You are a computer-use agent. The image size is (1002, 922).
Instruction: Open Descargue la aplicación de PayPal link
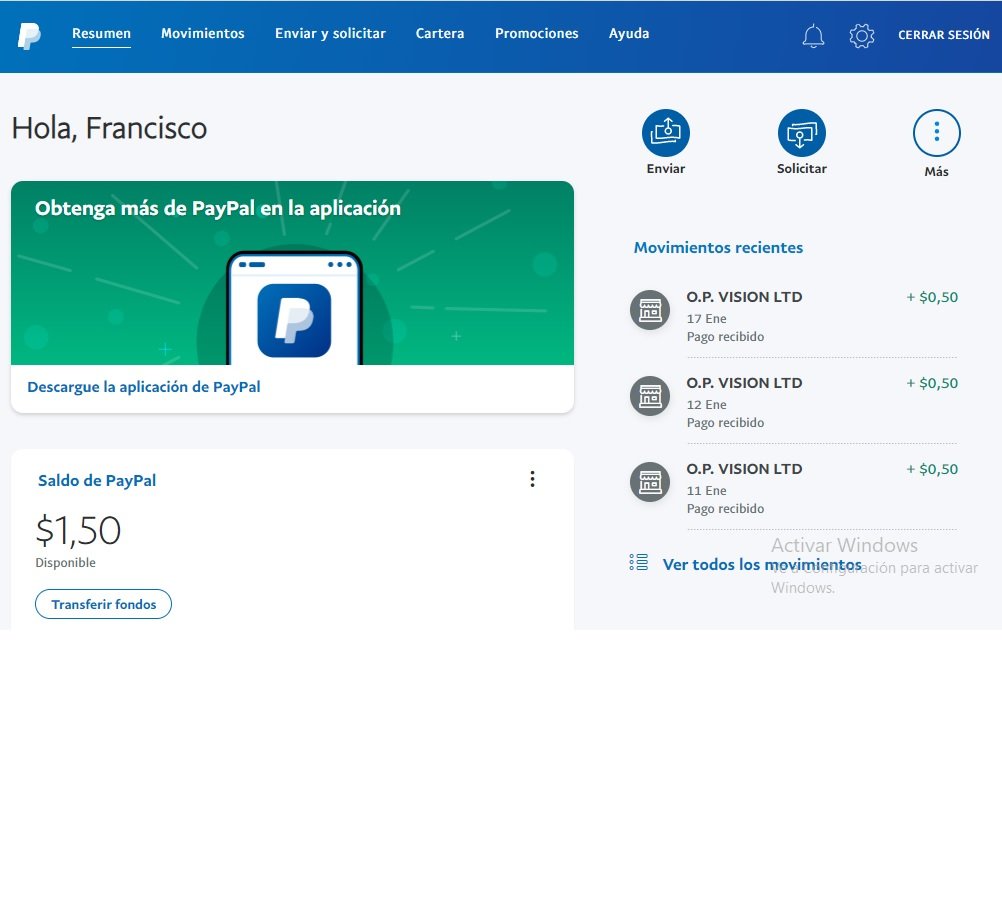(x=144, y=387)
